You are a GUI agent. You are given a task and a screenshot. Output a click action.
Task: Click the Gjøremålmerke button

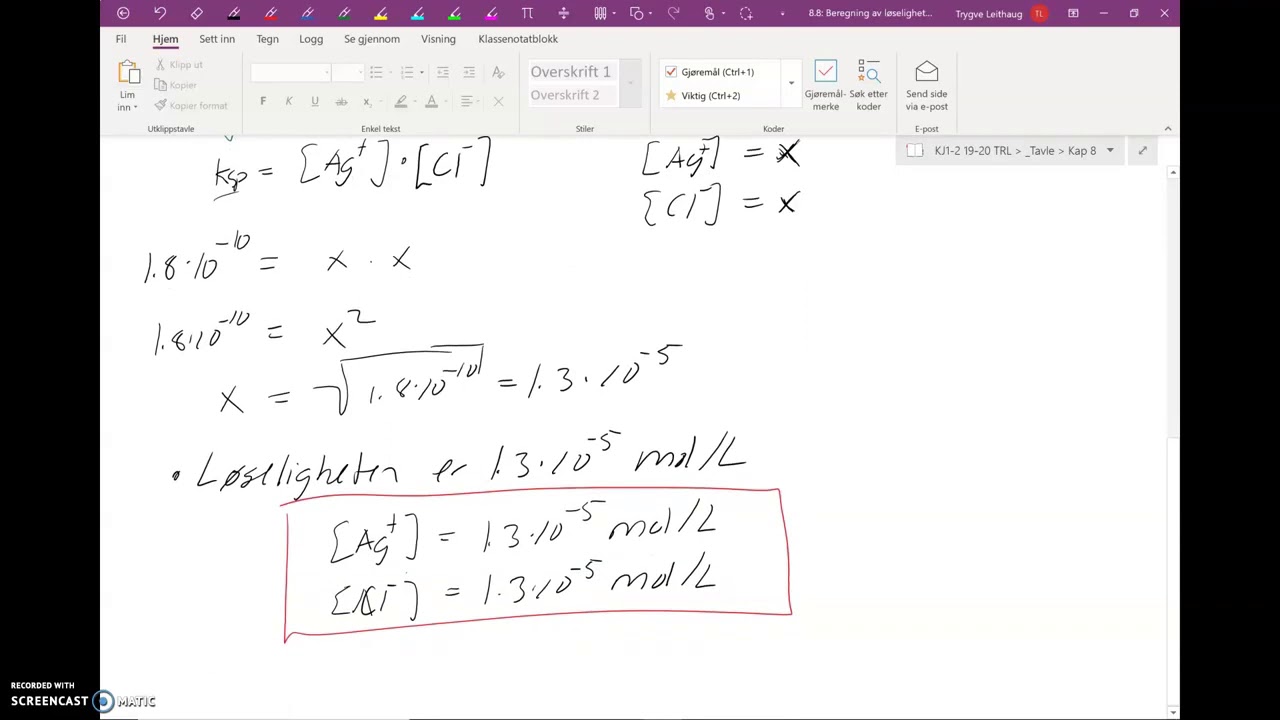click(825, 86)
